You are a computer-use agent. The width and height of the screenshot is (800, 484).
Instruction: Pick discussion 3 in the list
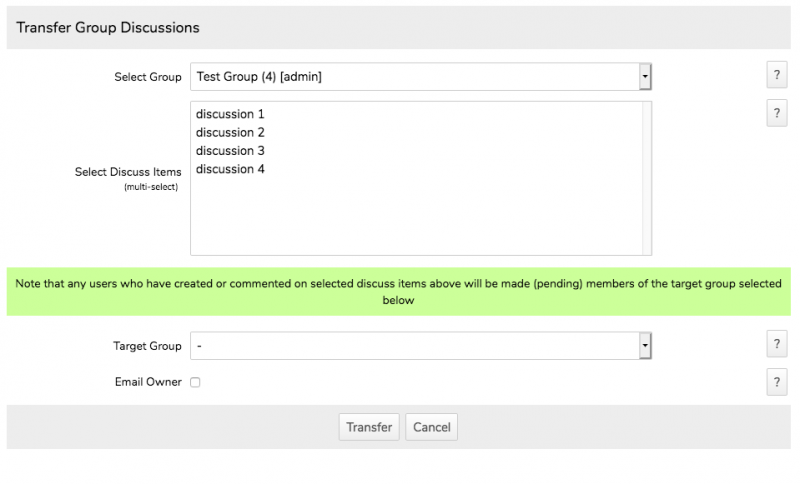pyautogui.click(x=230, y=151)
